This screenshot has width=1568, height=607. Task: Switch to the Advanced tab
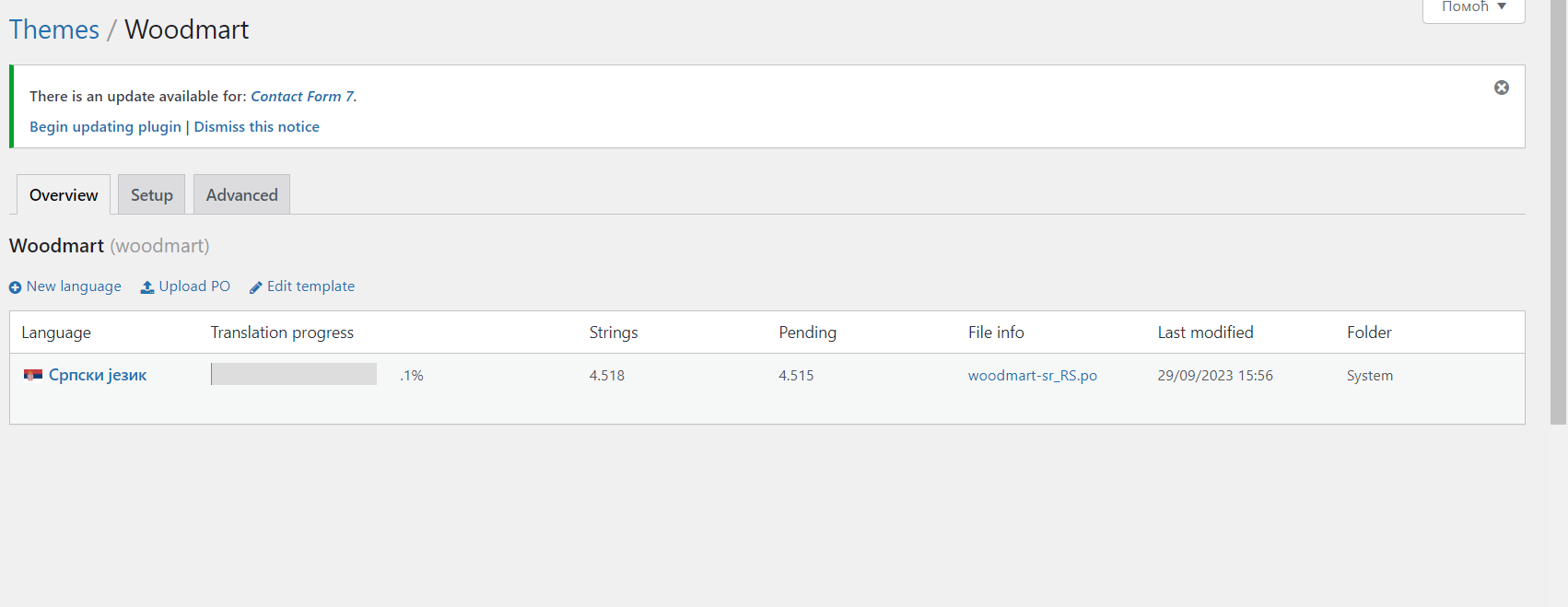click(241, 194)
